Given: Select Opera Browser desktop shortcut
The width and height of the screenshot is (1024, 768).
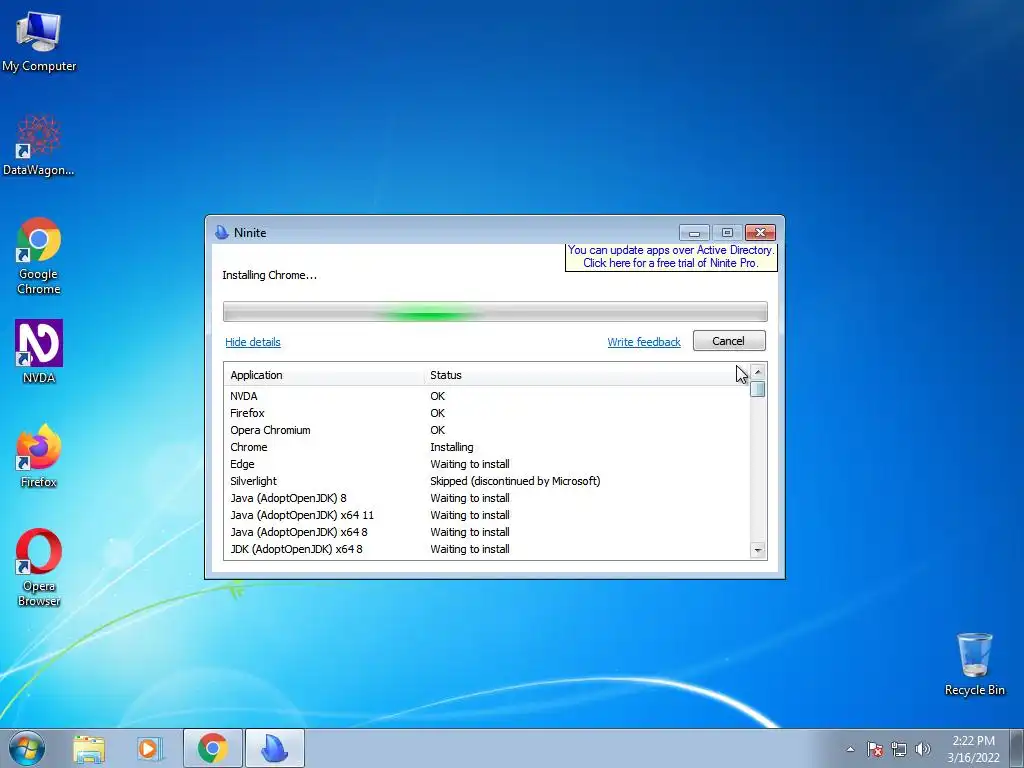Looking at the screenshot, I should 39,567.
